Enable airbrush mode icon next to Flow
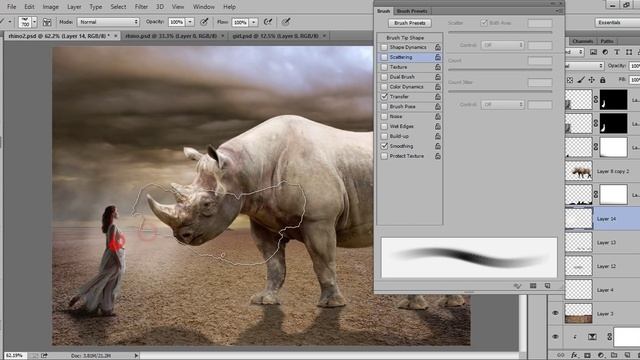This screenshot has height=360, width=640. [x=268, y=22]
